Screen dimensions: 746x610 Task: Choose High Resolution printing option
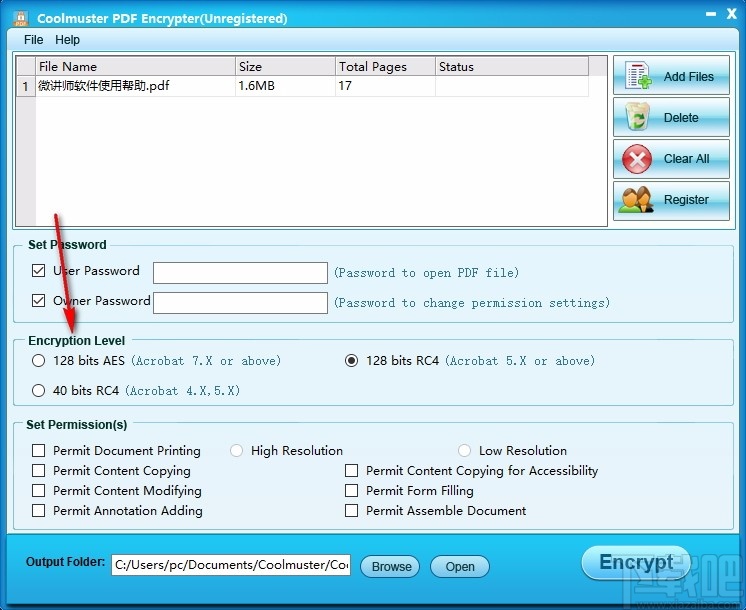click(236, 450)
